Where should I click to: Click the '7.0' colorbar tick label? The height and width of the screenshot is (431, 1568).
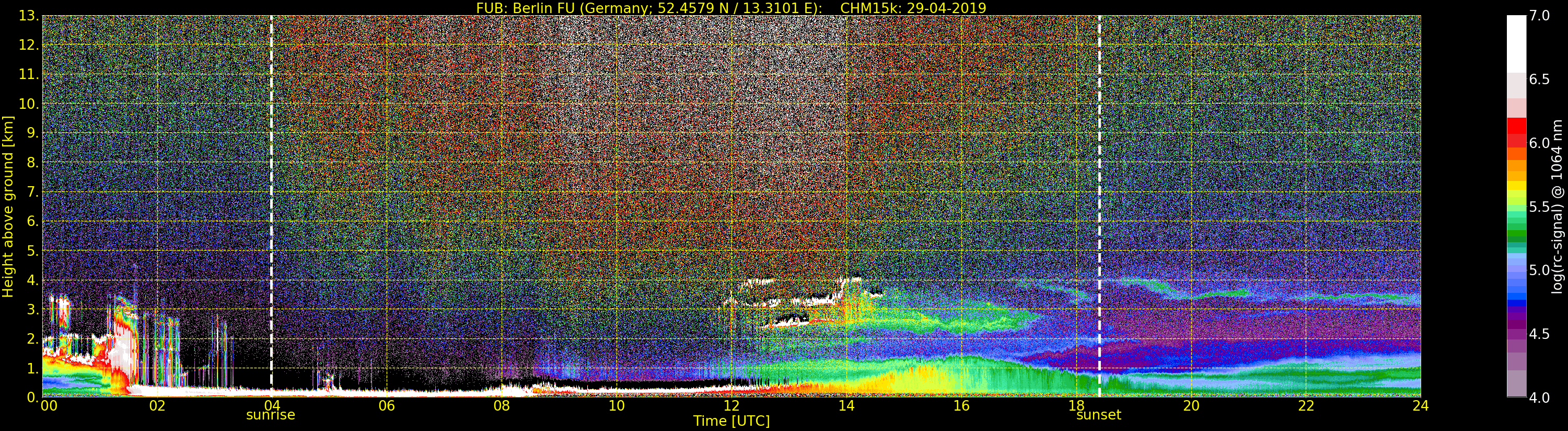[1539, 16]
